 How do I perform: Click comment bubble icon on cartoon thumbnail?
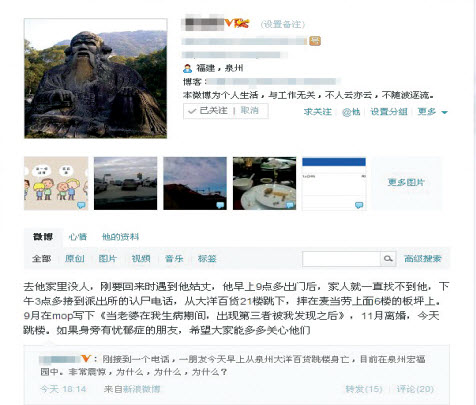(x=81, y=205)
